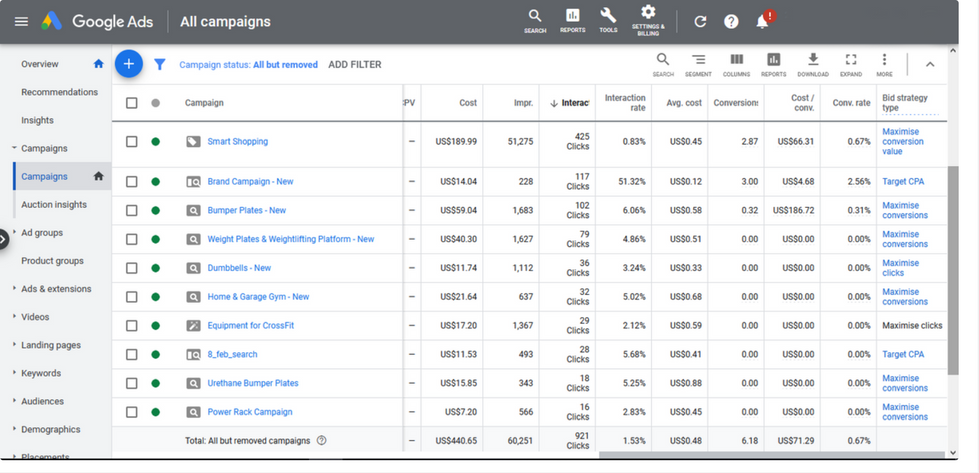Open the Segment table option

698,64
